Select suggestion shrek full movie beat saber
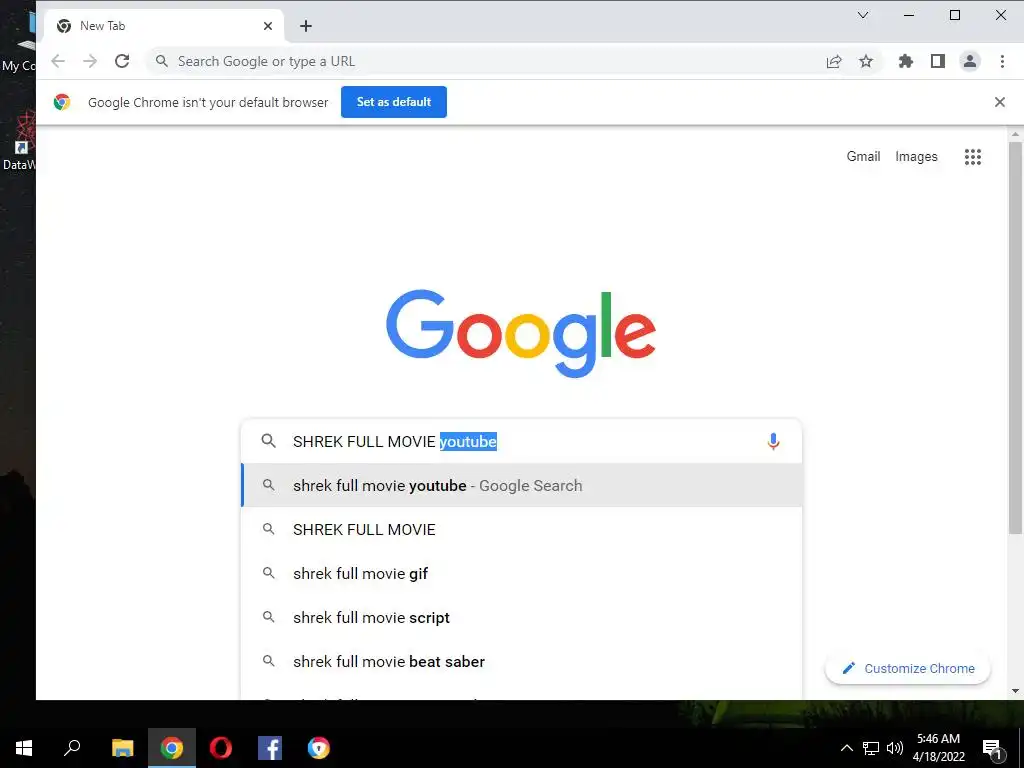1024x768 pixels. [x=522, y=662]
